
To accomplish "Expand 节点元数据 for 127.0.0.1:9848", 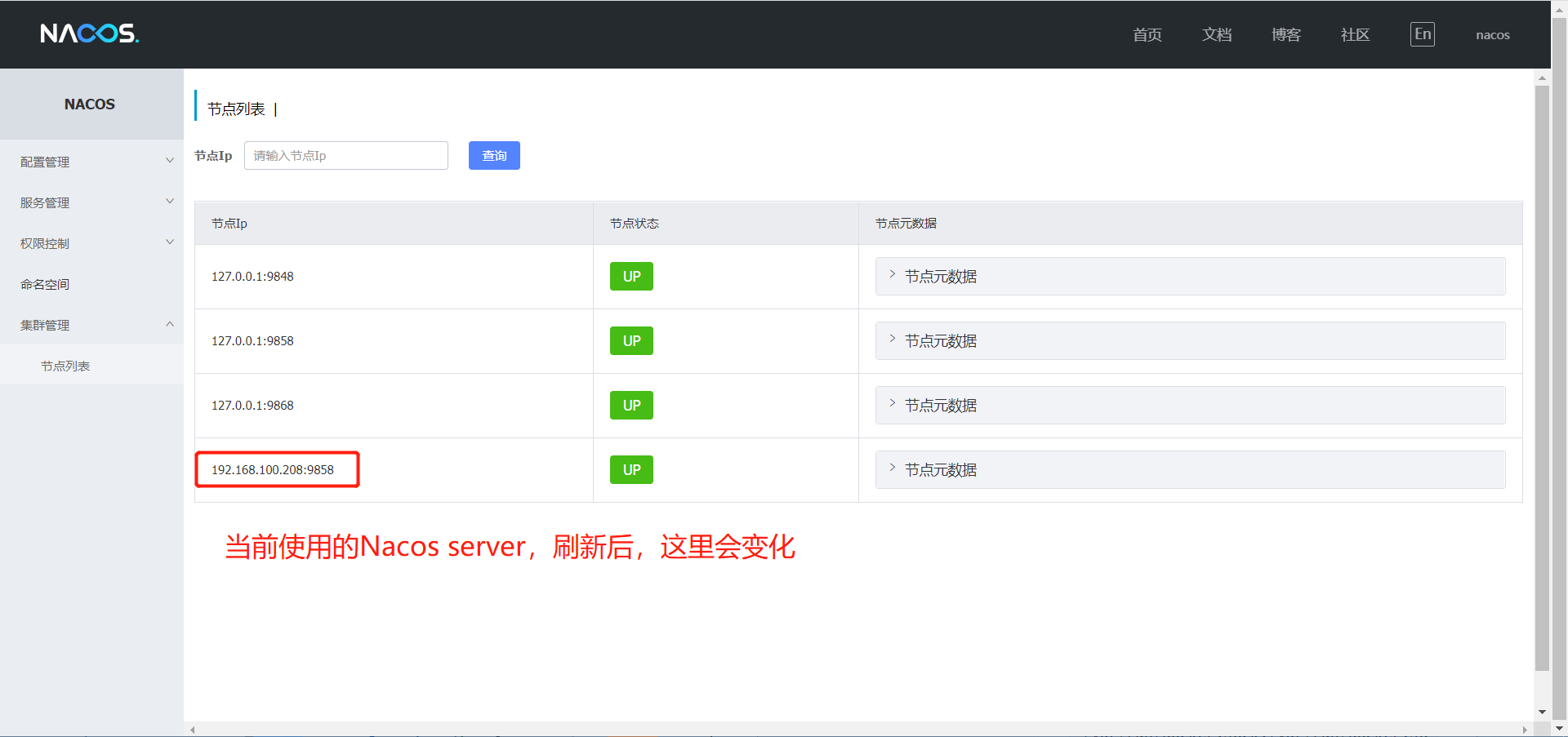I will (1190, 276).
